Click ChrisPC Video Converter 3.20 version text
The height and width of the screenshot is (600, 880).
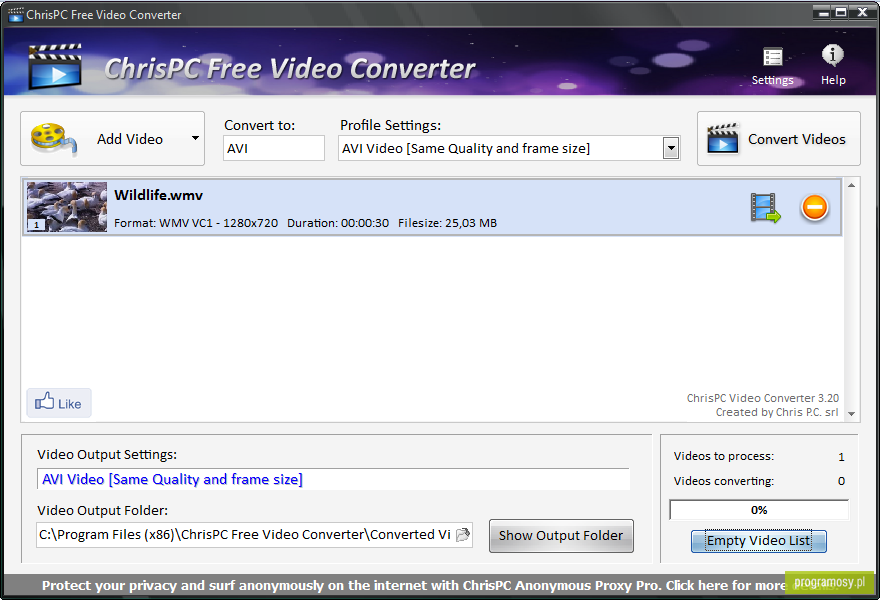tap(763, 398)
